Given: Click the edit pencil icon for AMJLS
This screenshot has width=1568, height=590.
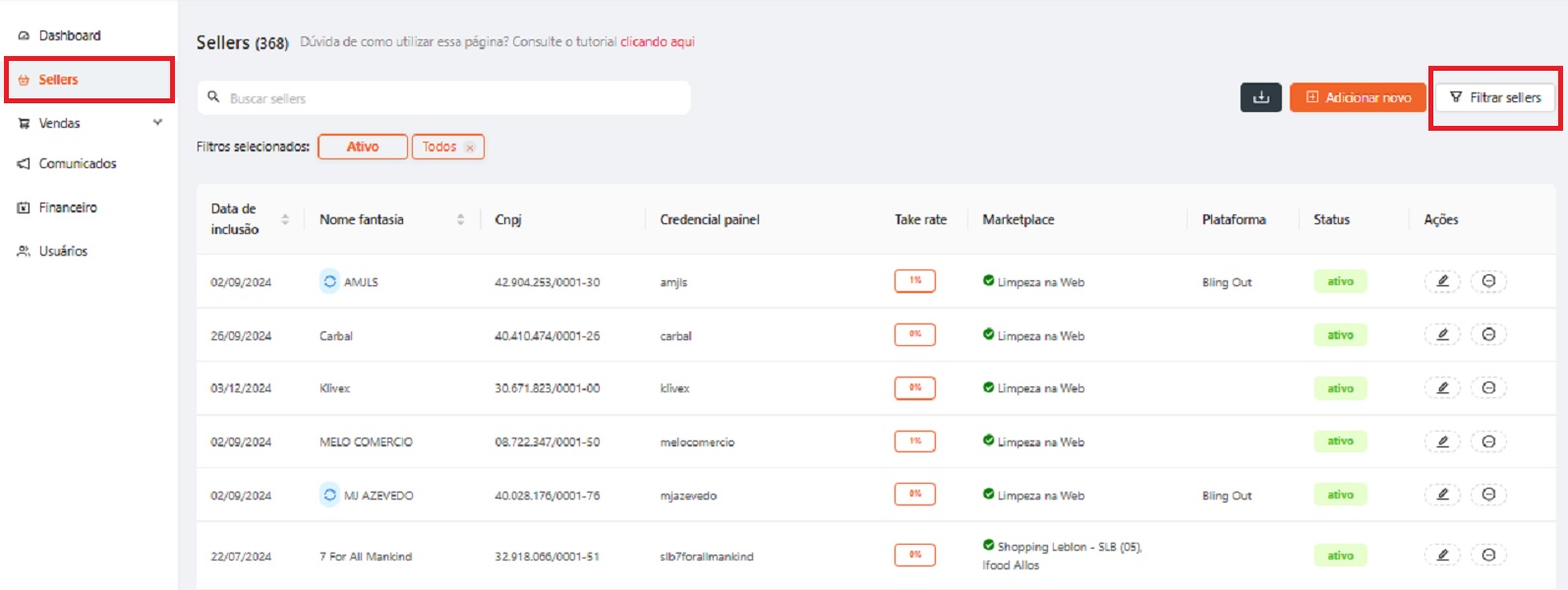Looking at the screenshot, I should [1442, 281].
